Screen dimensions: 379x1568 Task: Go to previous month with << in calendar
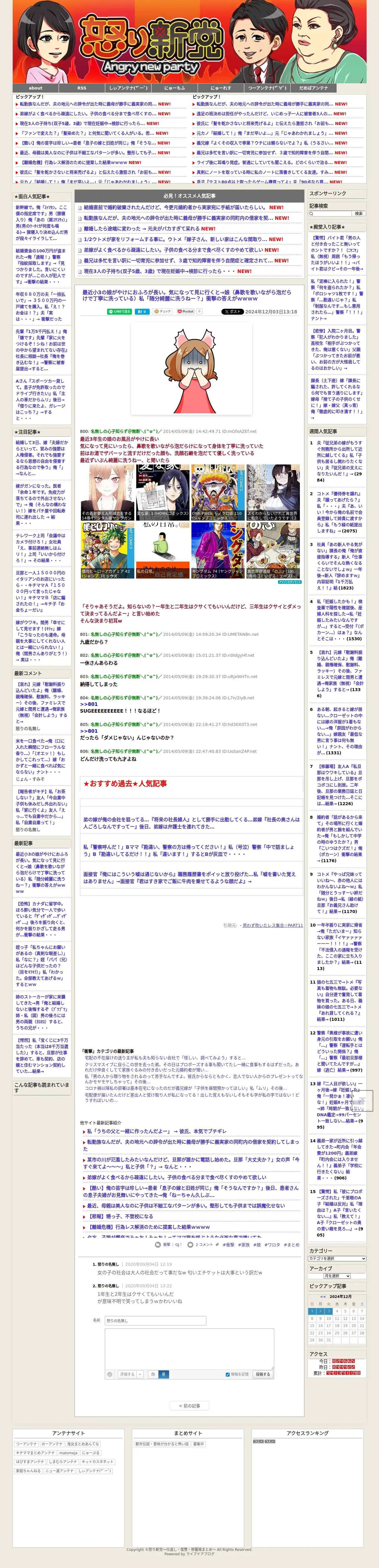[x=323, y=1296]
